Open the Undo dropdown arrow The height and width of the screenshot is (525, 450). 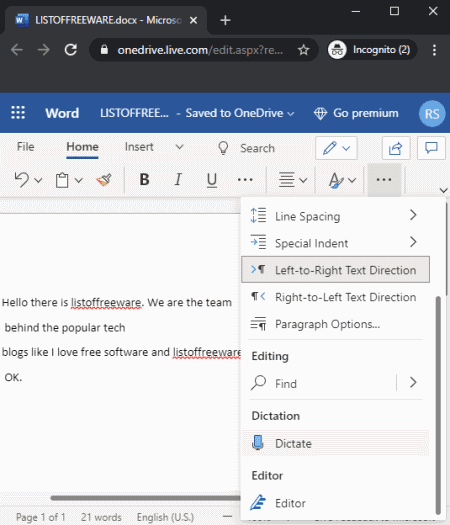click(x=38, y=180)
